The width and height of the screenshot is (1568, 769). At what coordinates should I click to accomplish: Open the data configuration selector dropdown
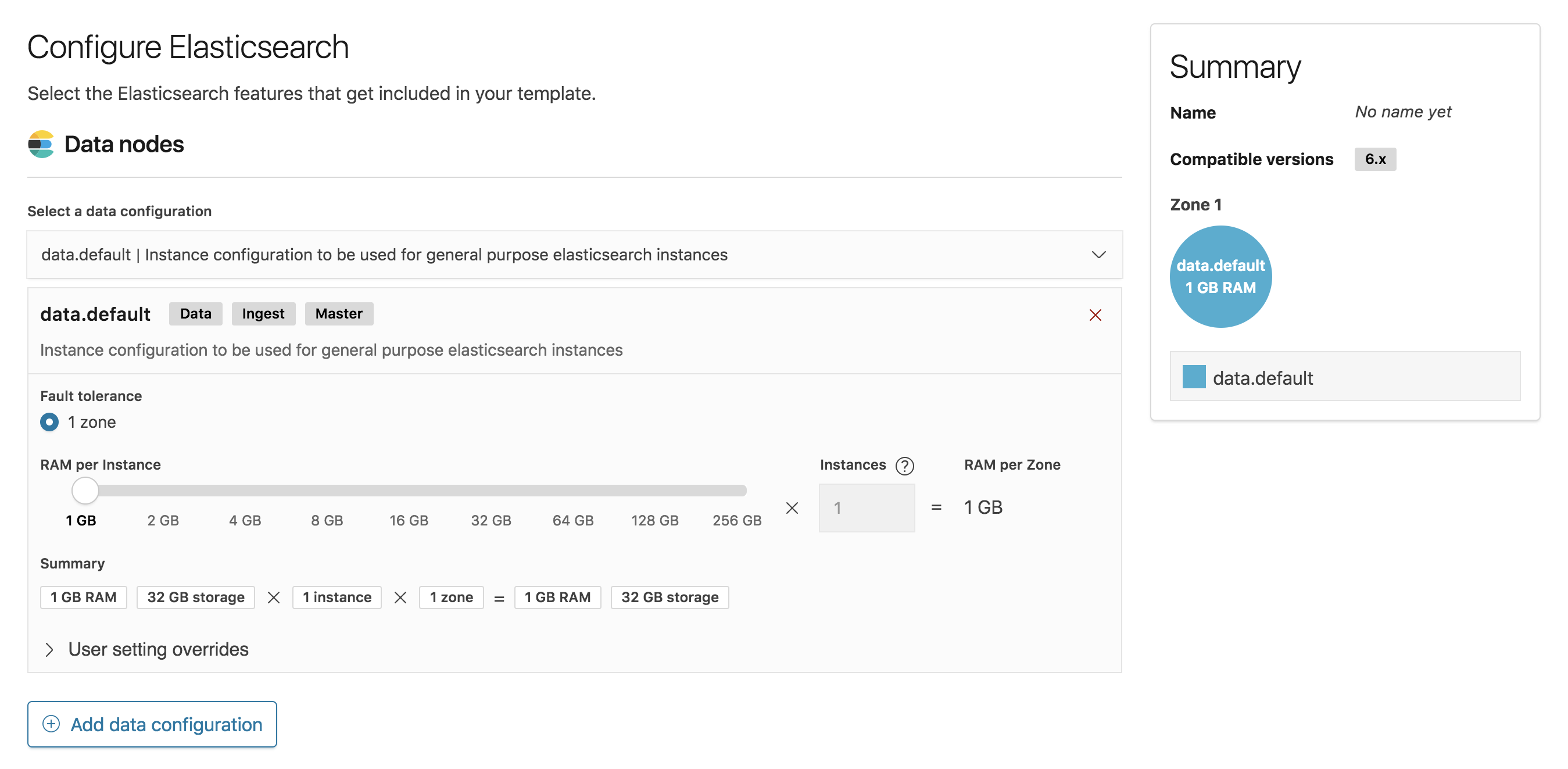click(x=575, y=254)
